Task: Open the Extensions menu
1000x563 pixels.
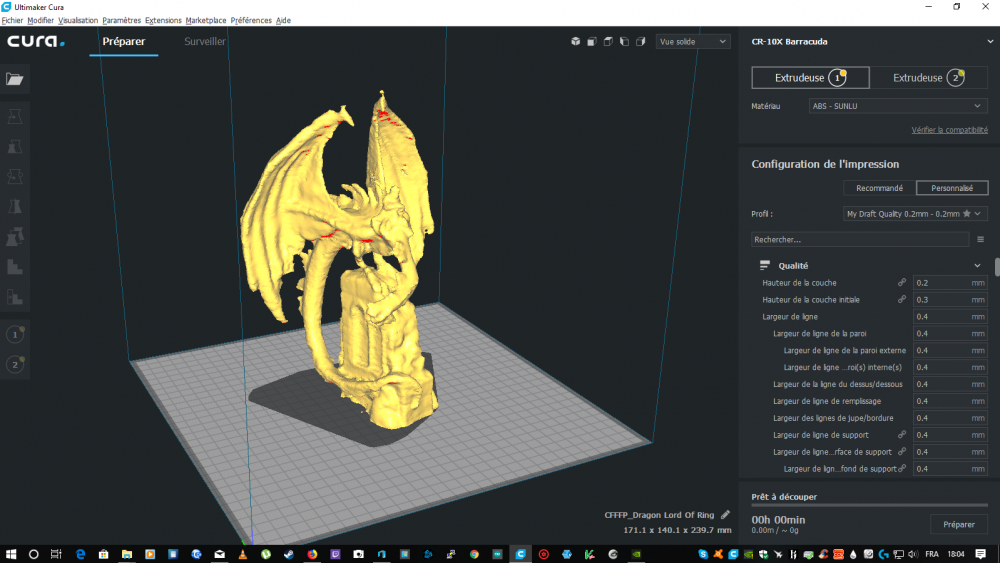Action: click(x=163, y=20)
